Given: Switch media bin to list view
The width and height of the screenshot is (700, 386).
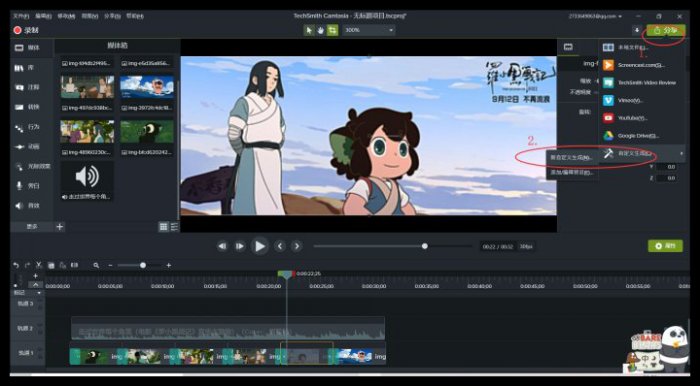Looking at the screenshot, I should click(174, 227).
